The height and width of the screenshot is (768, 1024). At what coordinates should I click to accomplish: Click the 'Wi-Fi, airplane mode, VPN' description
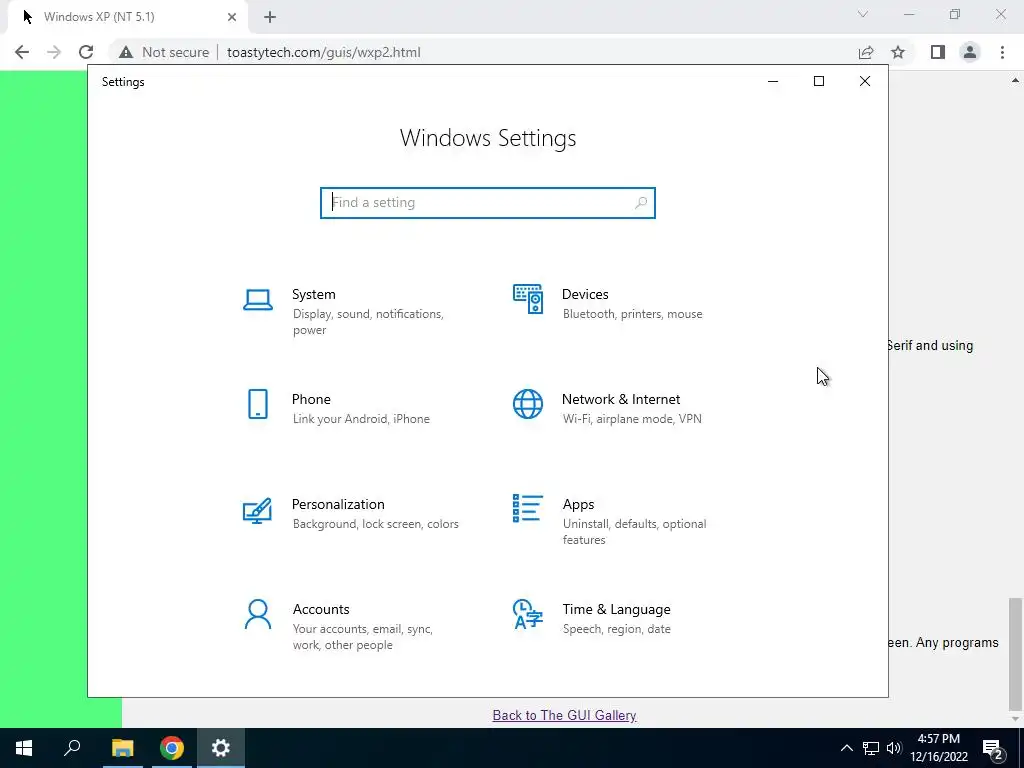coord(632,419)
